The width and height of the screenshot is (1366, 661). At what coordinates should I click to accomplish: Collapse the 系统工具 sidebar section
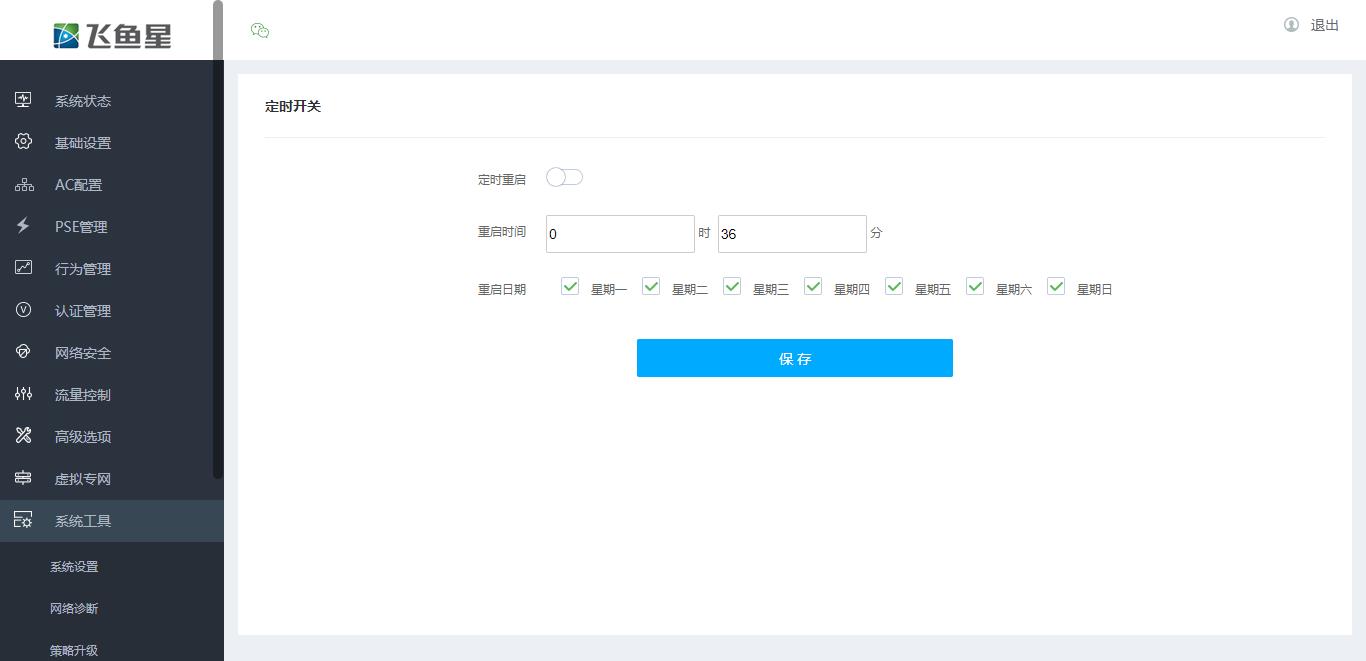(x=83, y=521)
